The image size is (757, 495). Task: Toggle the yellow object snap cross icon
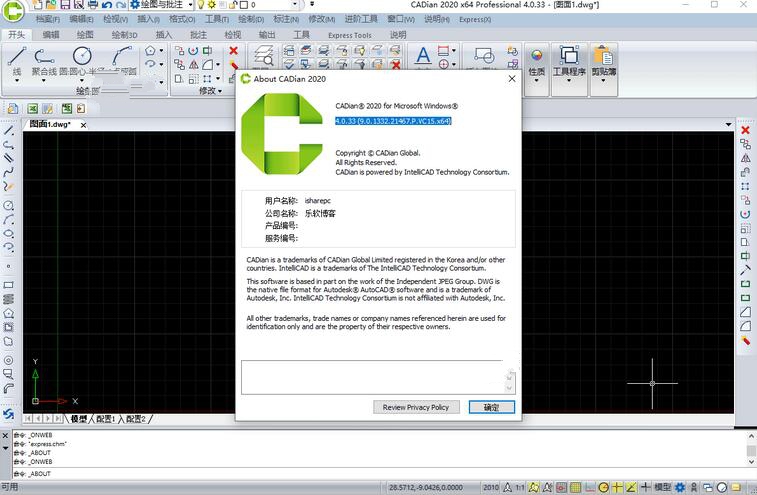(x=617, y=487)
